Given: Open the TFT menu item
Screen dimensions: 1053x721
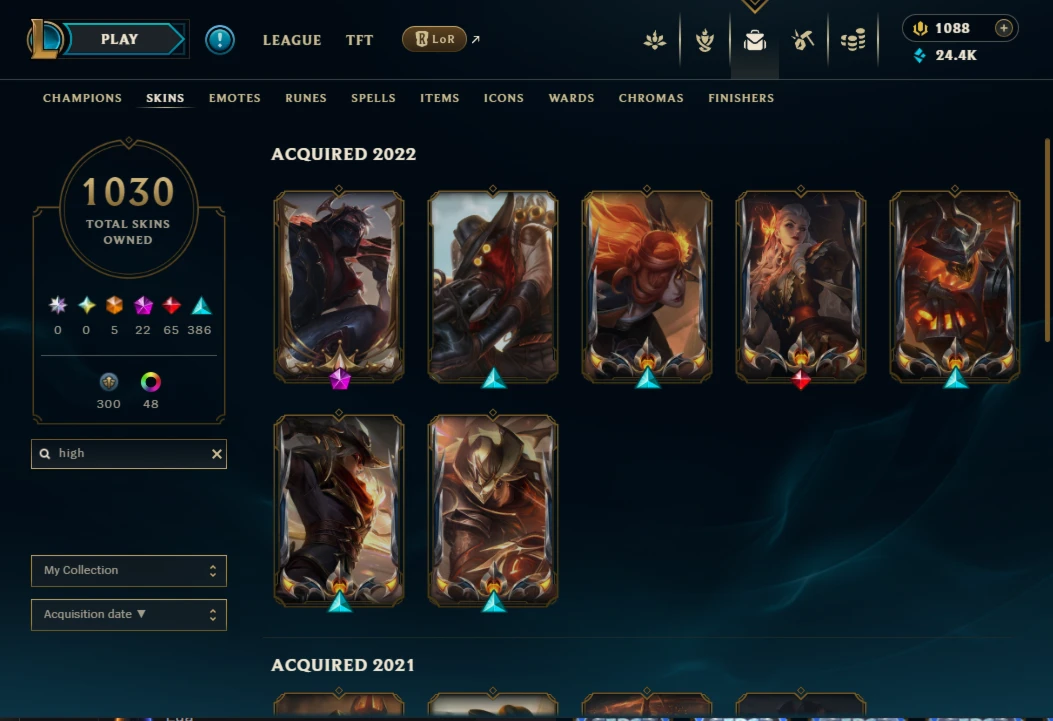Looking at the screenshot, I should pos(359,40).
